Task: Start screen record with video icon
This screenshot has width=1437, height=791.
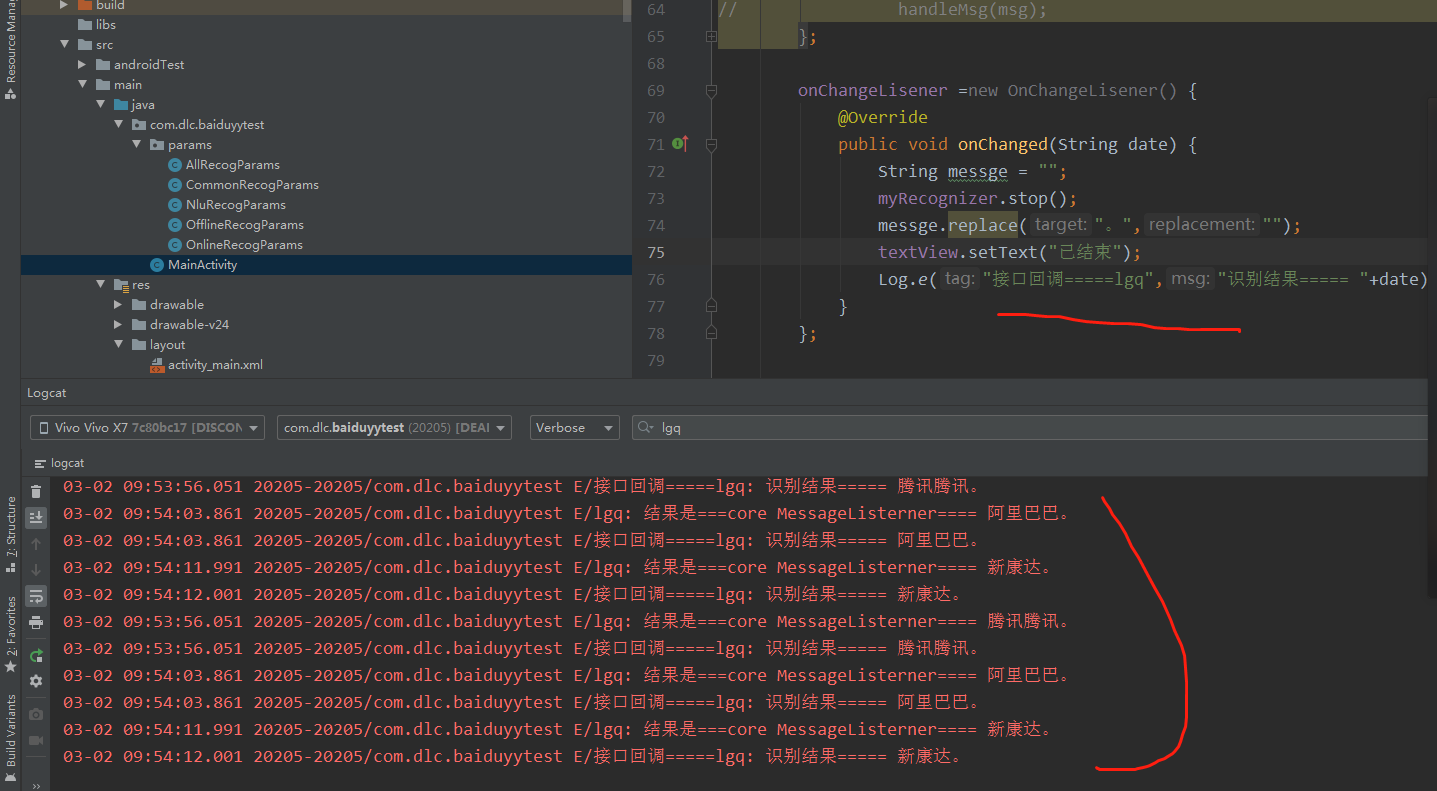Action: (36, 740)
